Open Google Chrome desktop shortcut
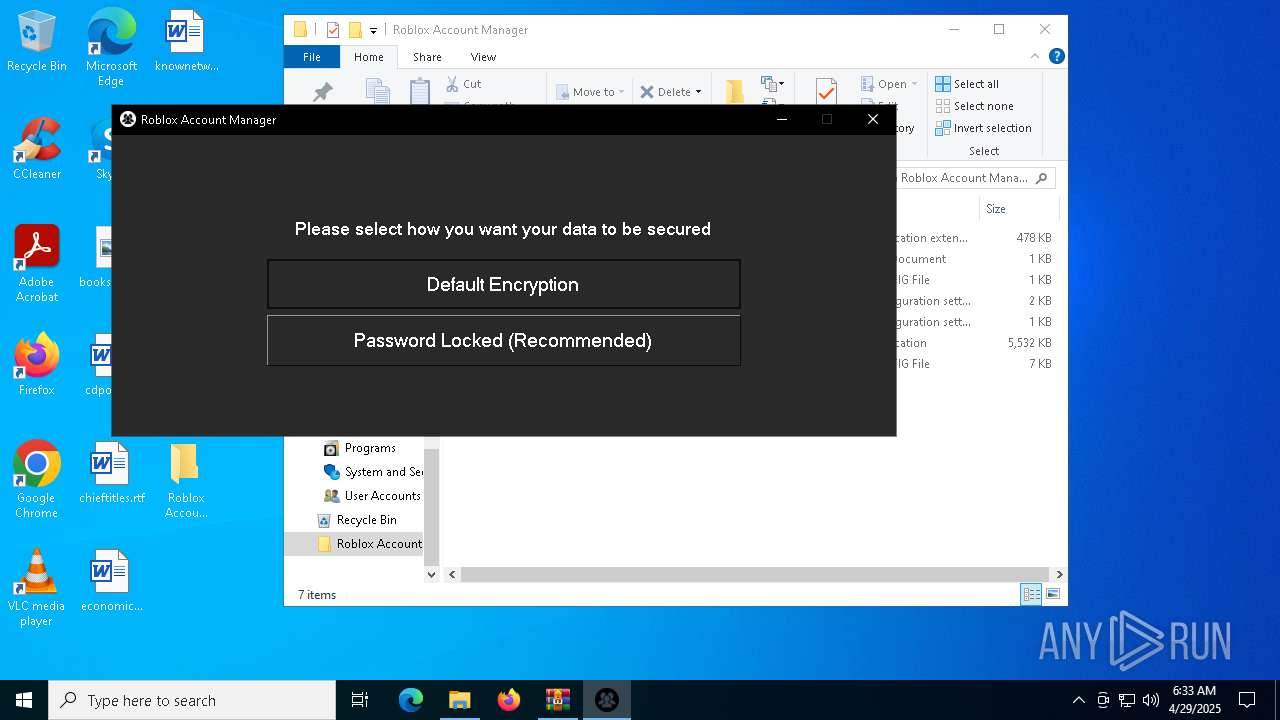 pos(37,480)
